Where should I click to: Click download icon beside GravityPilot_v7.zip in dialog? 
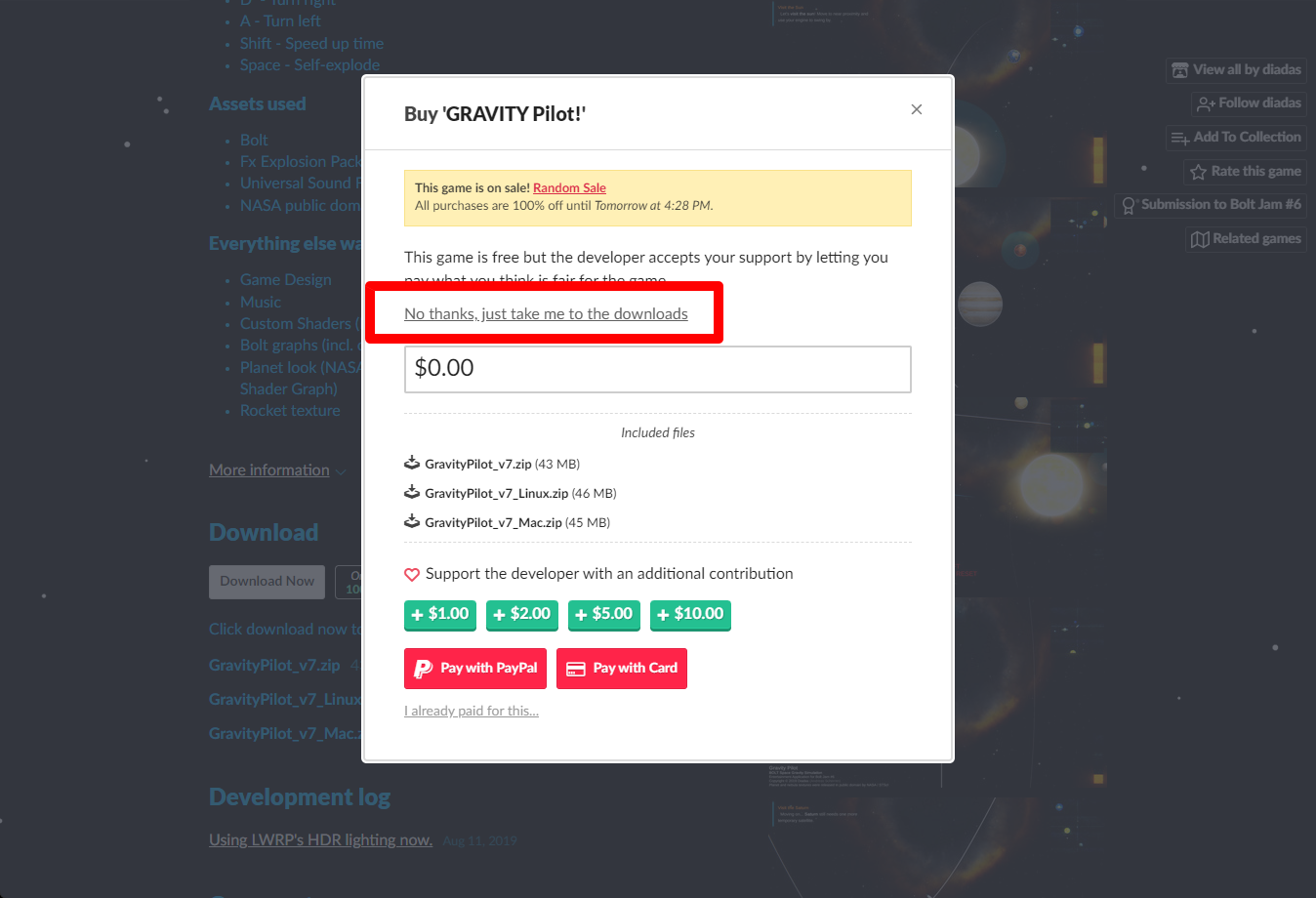(412, 463)
